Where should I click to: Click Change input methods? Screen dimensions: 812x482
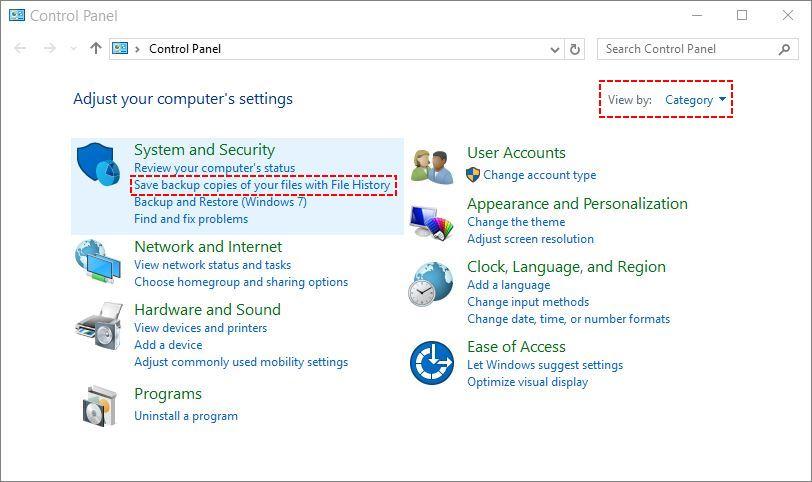pyautogui.click(x=528, y=302)
